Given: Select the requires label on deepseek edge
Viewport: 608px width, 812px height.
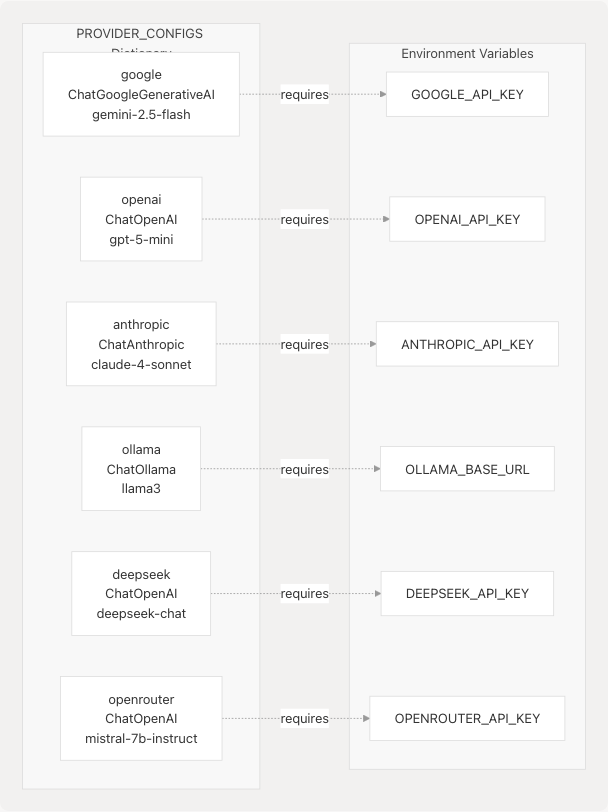Looking at the screenshot, I should 305,593.
